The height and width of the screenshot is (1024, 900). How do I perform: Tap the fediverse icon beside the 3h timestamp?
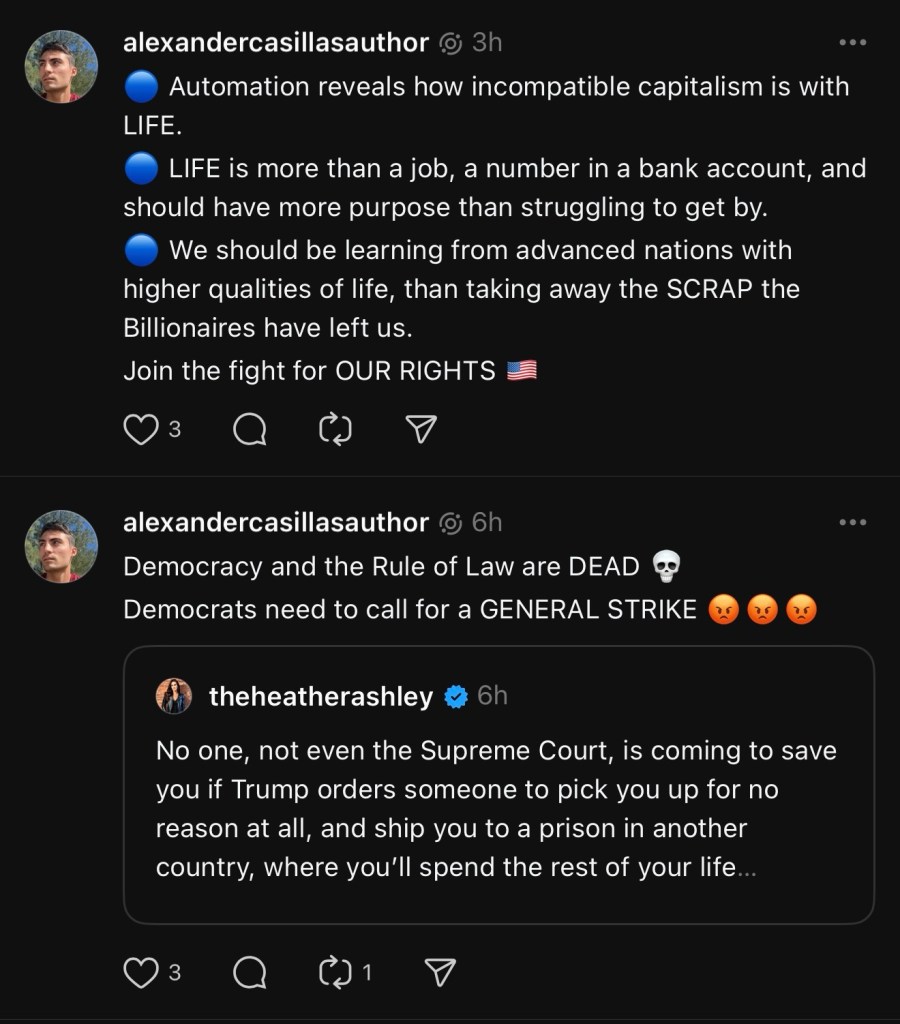(451, 43)
